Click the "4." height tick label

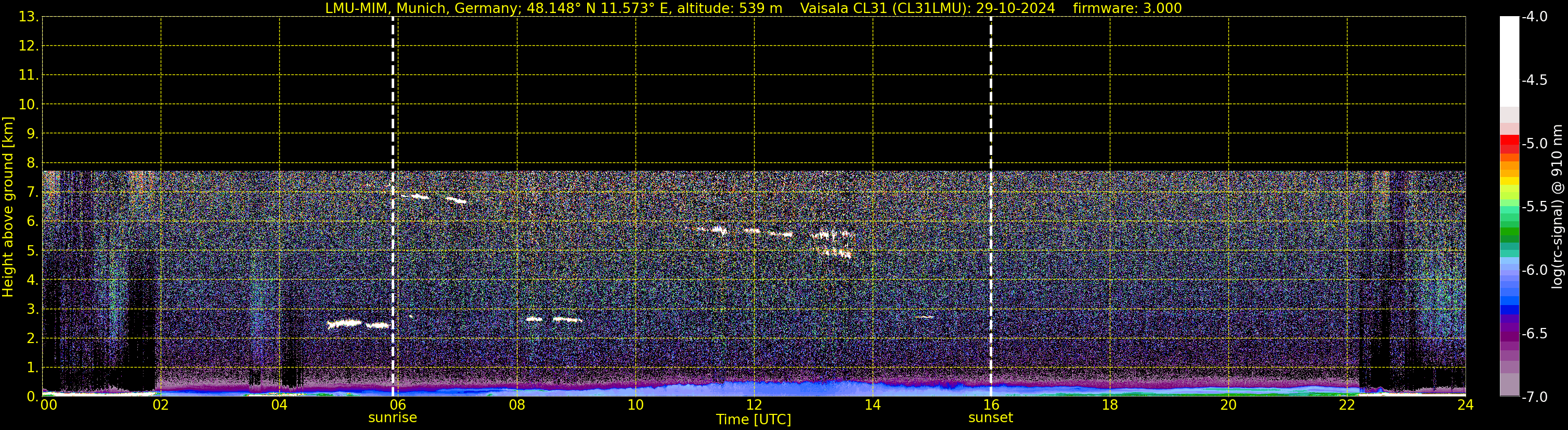coord(32,280)
